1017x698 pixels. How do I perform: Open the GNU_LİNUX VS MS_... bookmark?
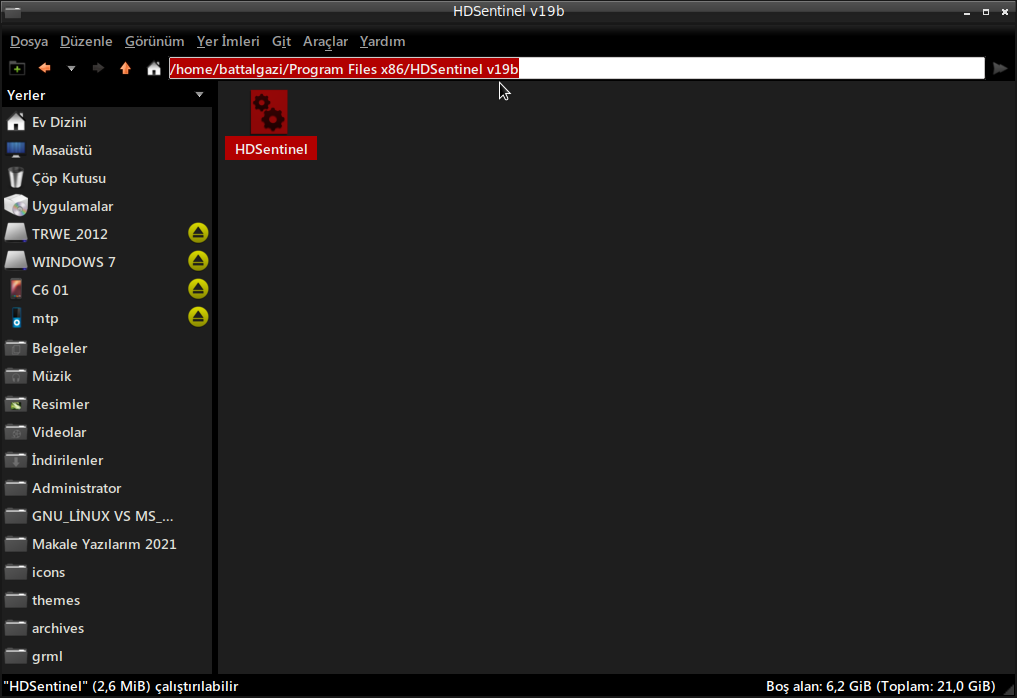click(x=106, y=516)
